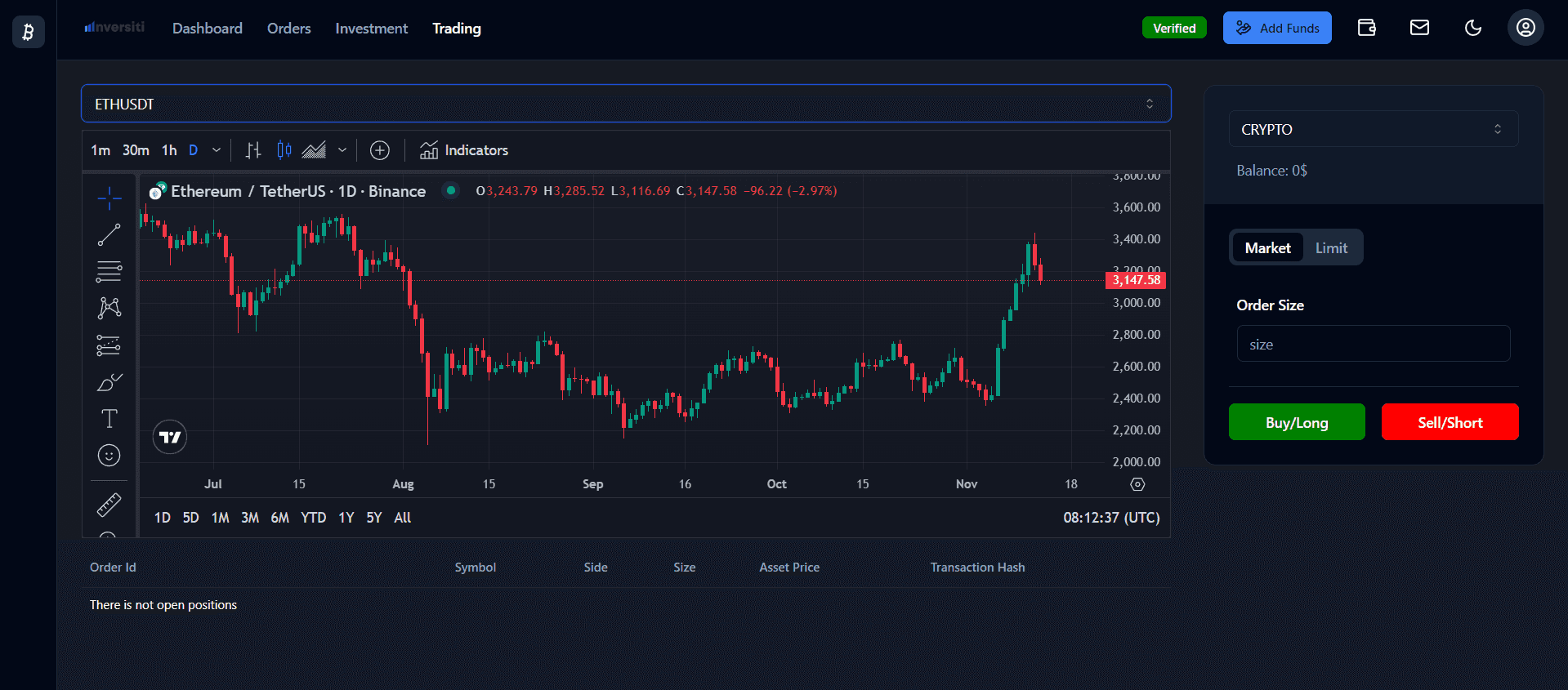Click the TradingView logo on chart
The image size is (1568, 690).
[x=170, y=438]
